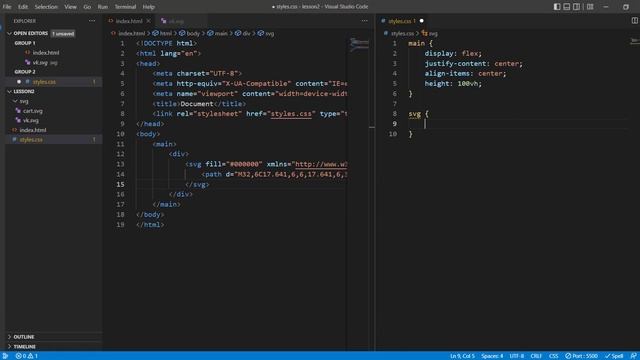Open the File menu
640x360 pixels.
7,7
